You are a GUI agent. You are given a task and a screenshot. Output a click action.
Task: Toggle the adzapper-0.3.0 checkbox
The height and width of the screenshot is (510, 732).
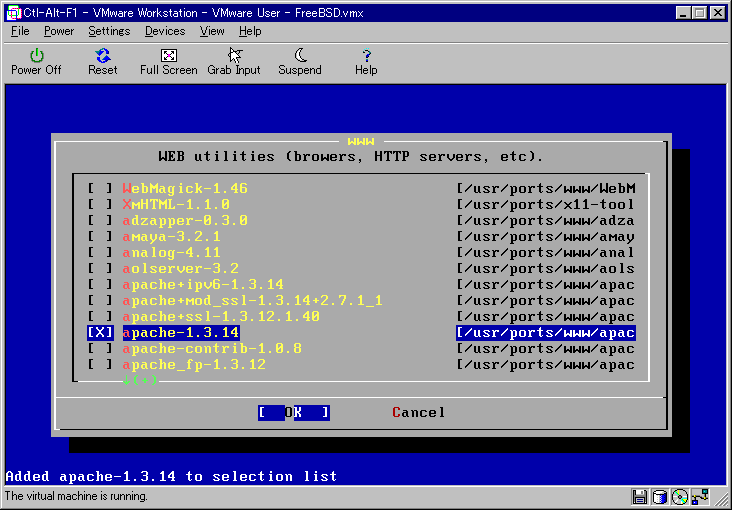(x=100, y=220)
